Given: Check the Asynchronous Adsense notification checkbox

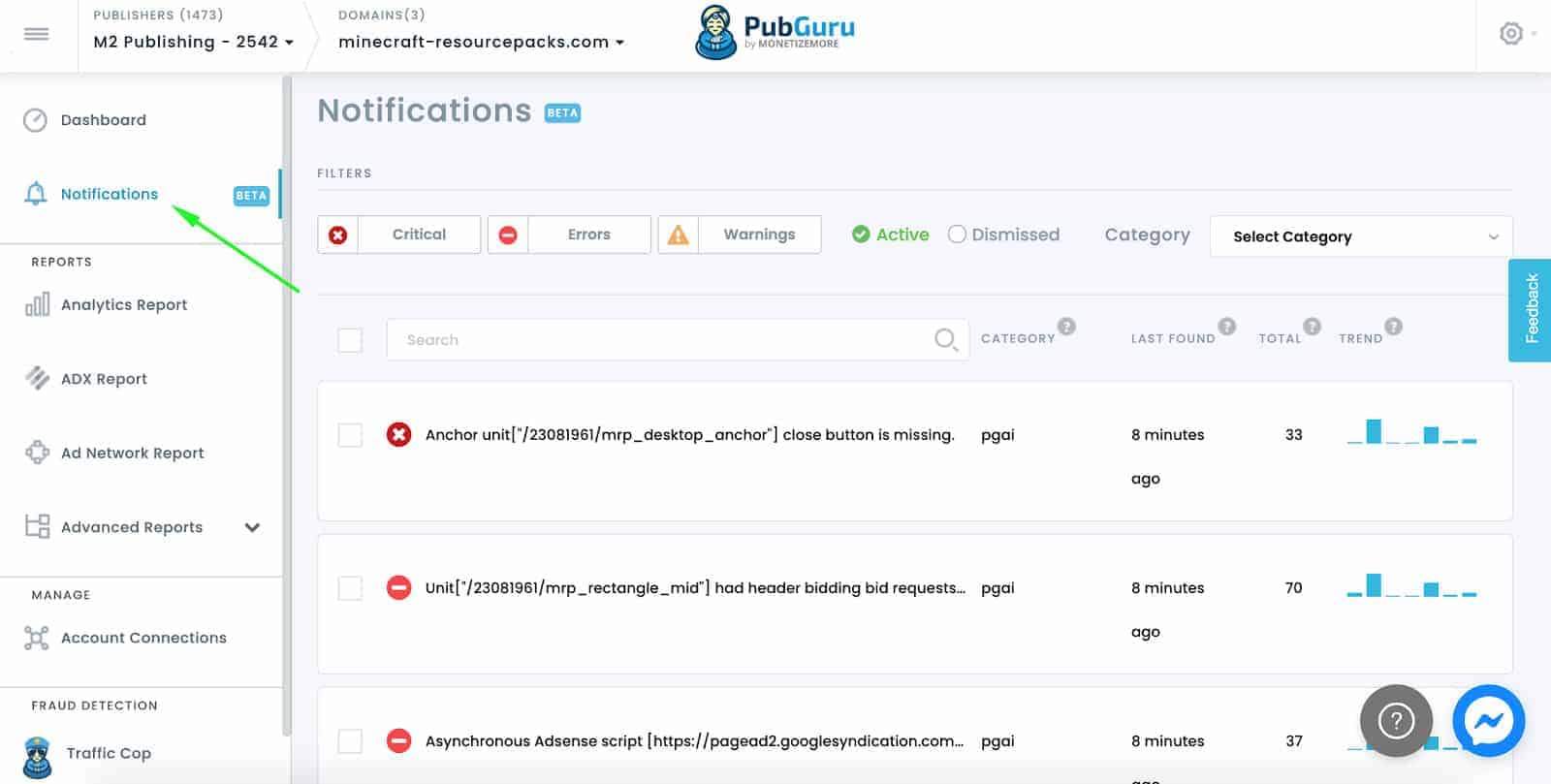Looking at the screenshot, I should pyautogui.click(x=350, y=740).
